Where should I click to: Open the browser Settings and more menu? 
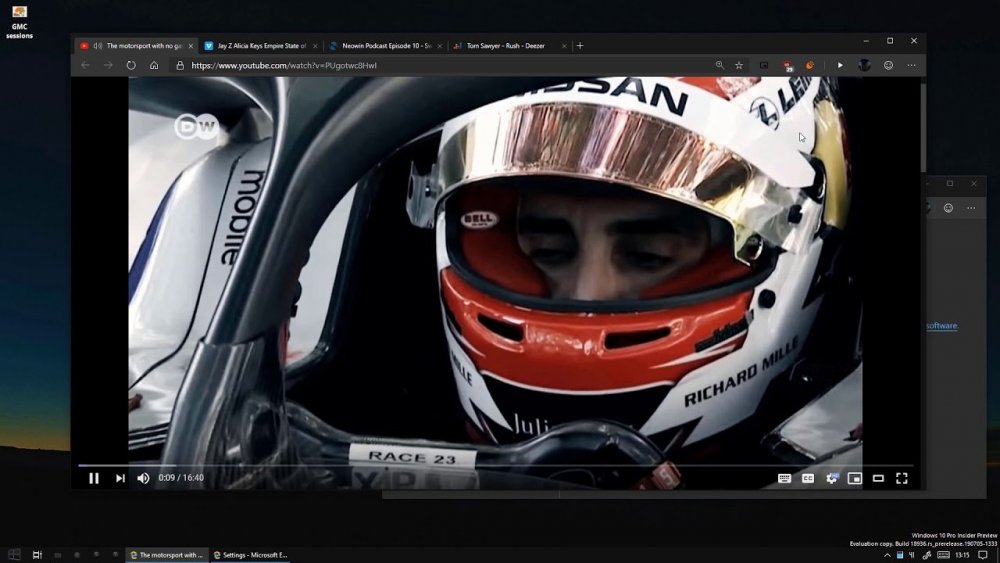pos(911,65)
